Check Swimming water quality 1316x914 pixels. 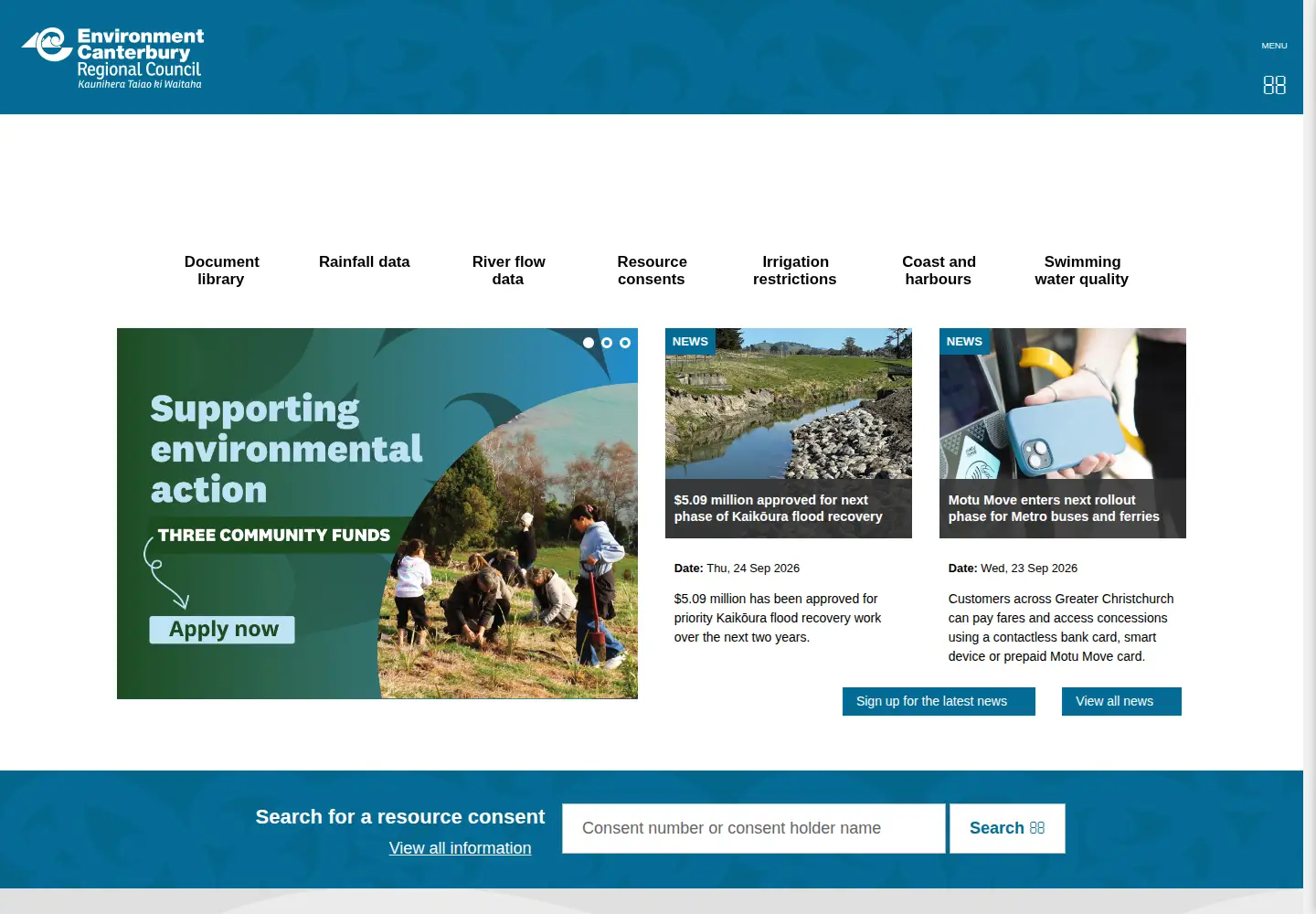[x=1082, y=271]
